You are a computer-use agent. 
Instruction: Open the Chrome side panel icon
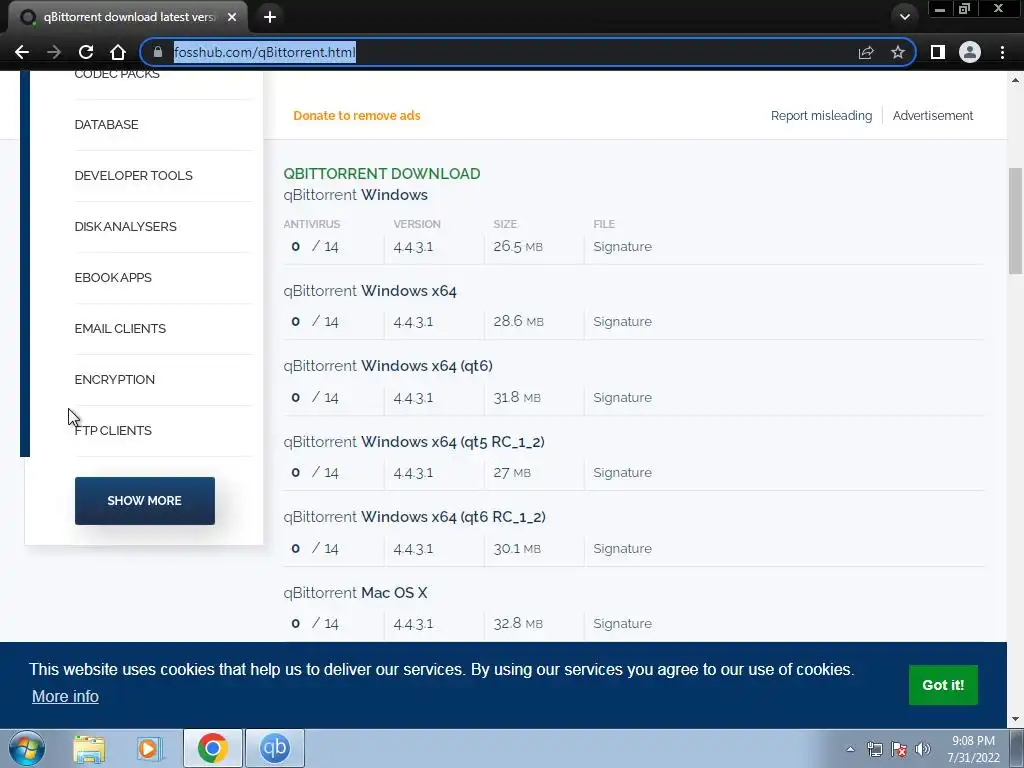[x=938, y=52]
